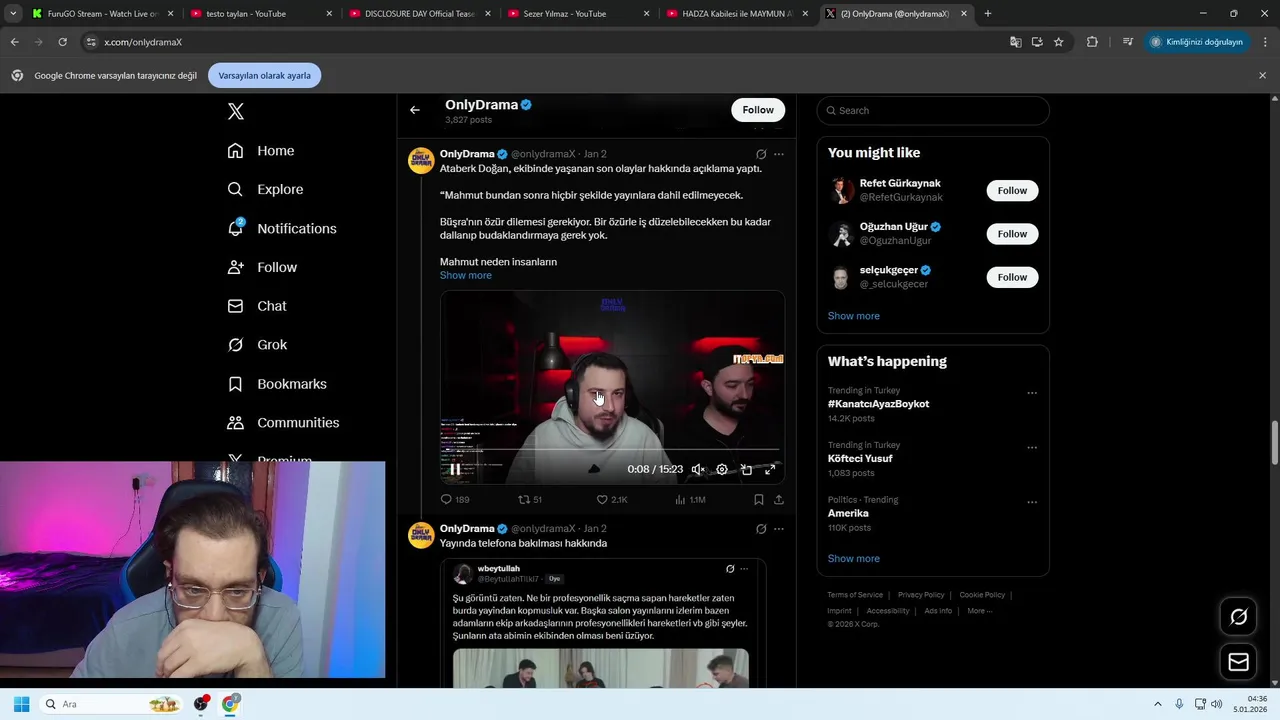Open Explore in the sidebar
The image size is (1280, 720).
(x=265, y=189)
